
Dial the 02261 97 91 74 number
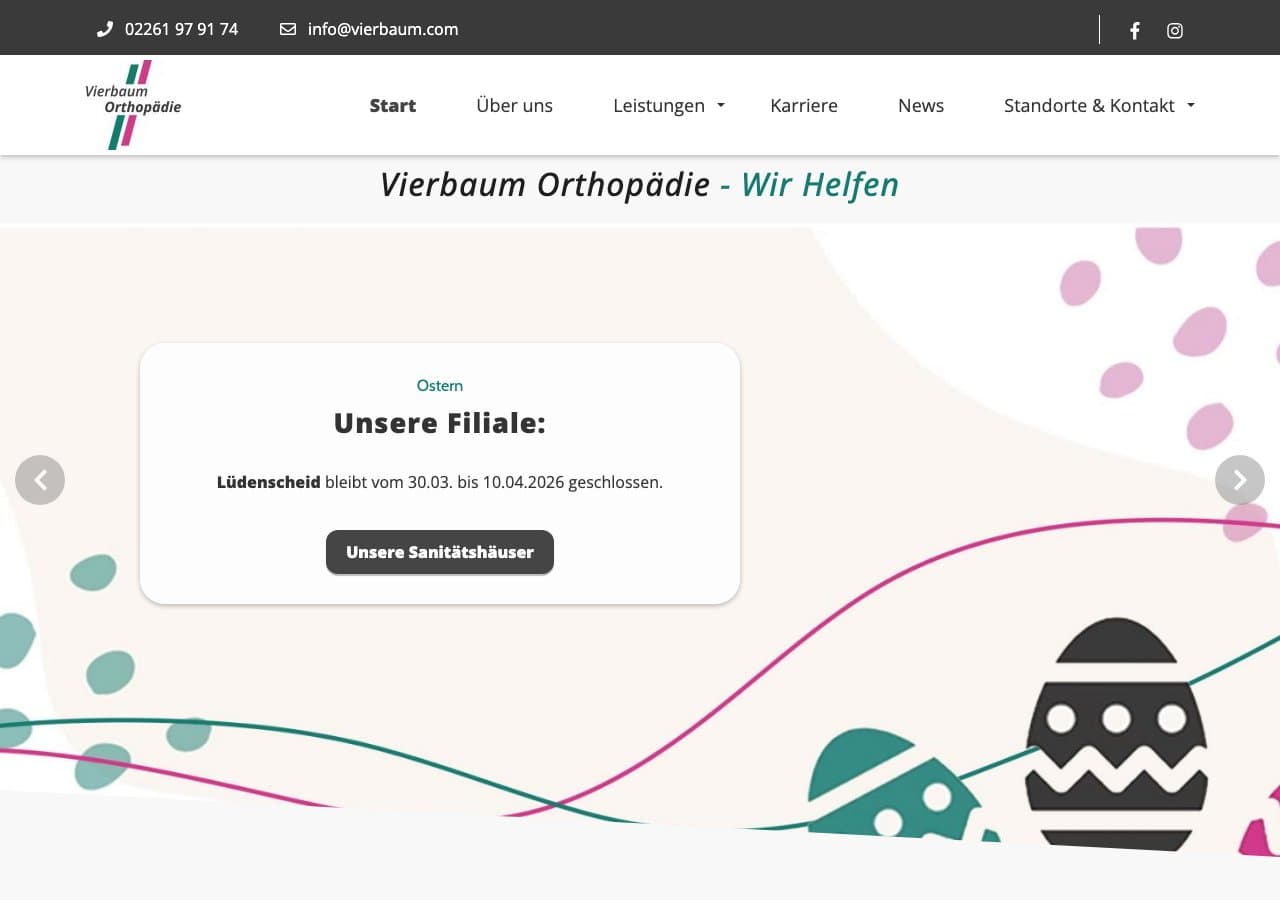[x=181, y=29]
